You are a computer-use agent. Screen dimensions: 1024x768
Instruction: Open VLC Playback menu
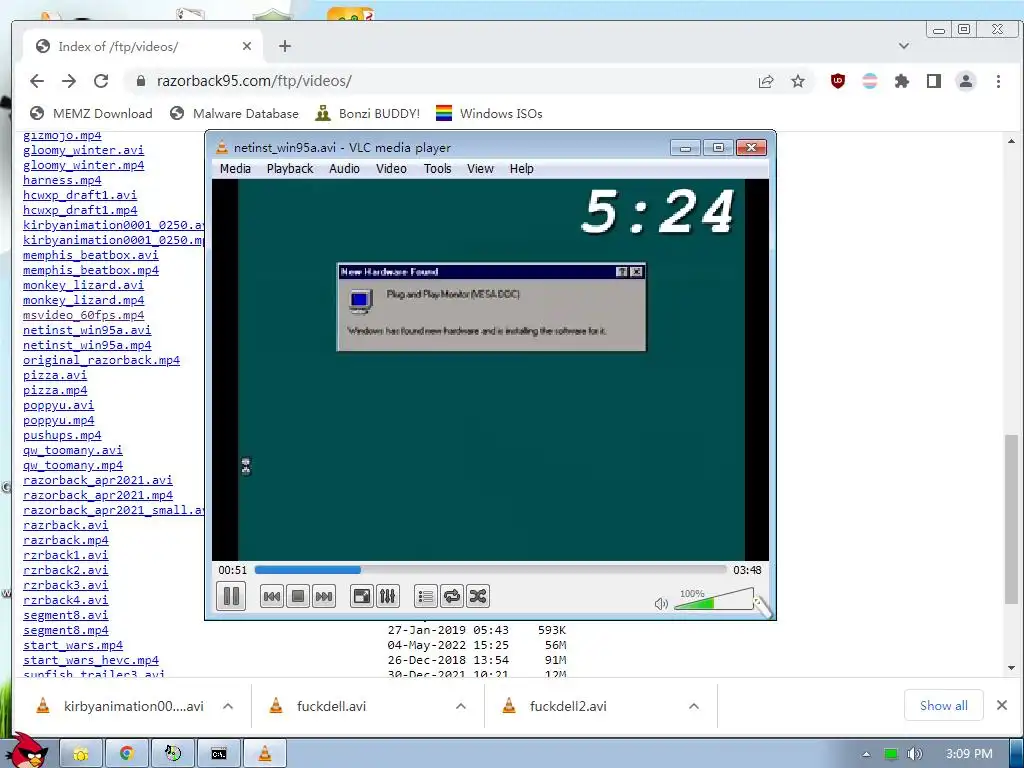pos(290,168)
